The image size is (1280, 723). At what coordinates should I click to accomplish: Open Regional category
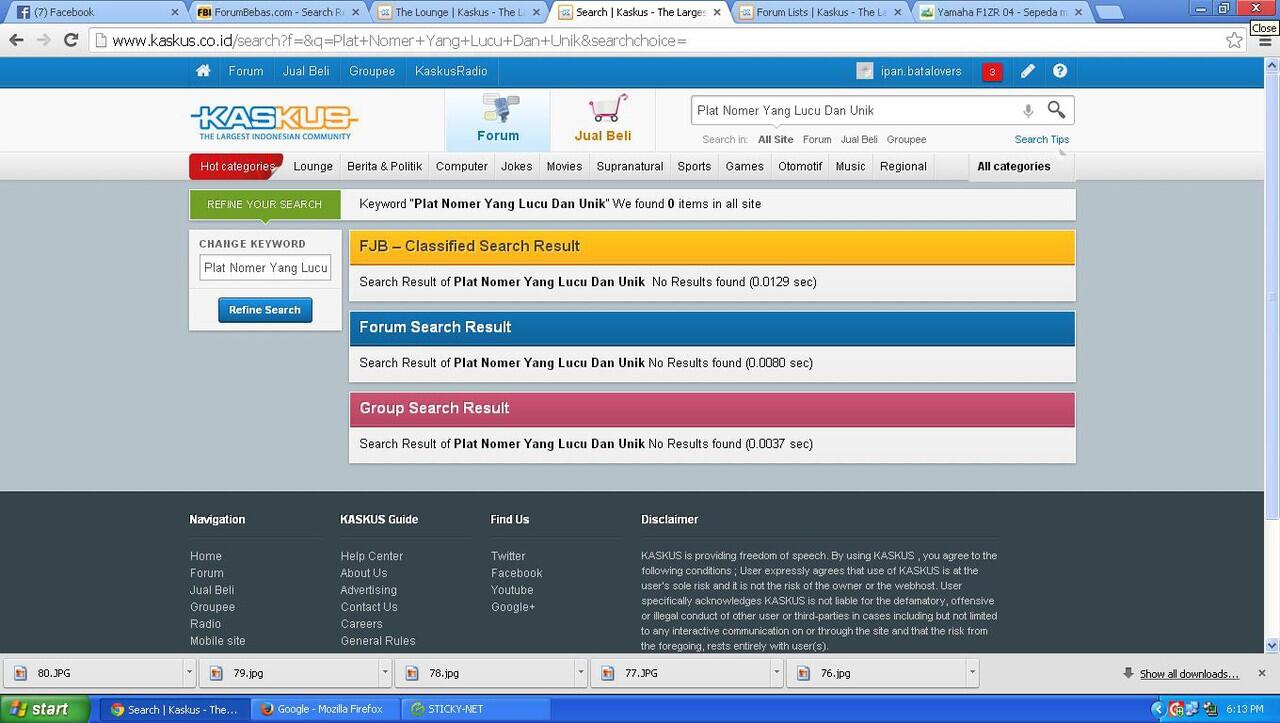(903, 166)
